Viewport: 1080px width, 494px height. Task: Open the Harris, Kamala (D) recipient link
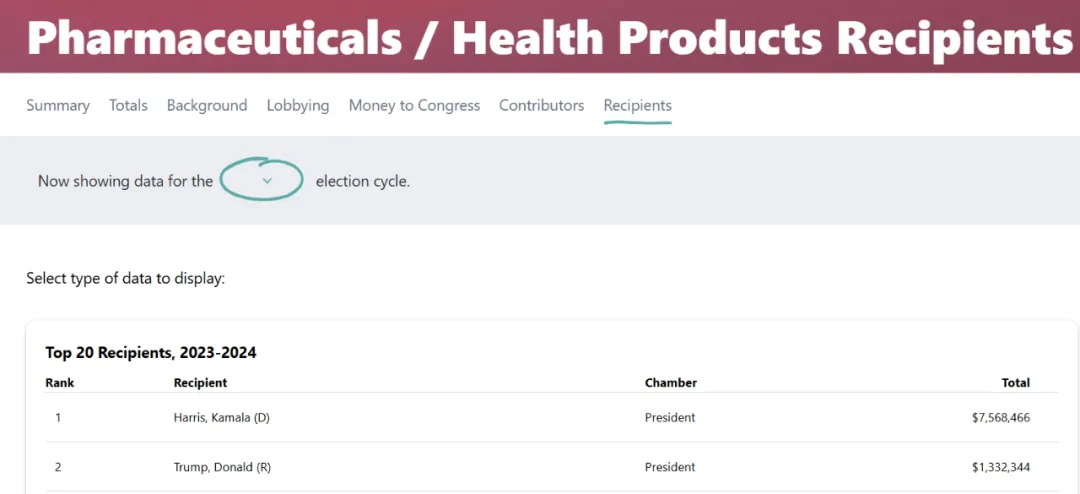tap(221, 418)
